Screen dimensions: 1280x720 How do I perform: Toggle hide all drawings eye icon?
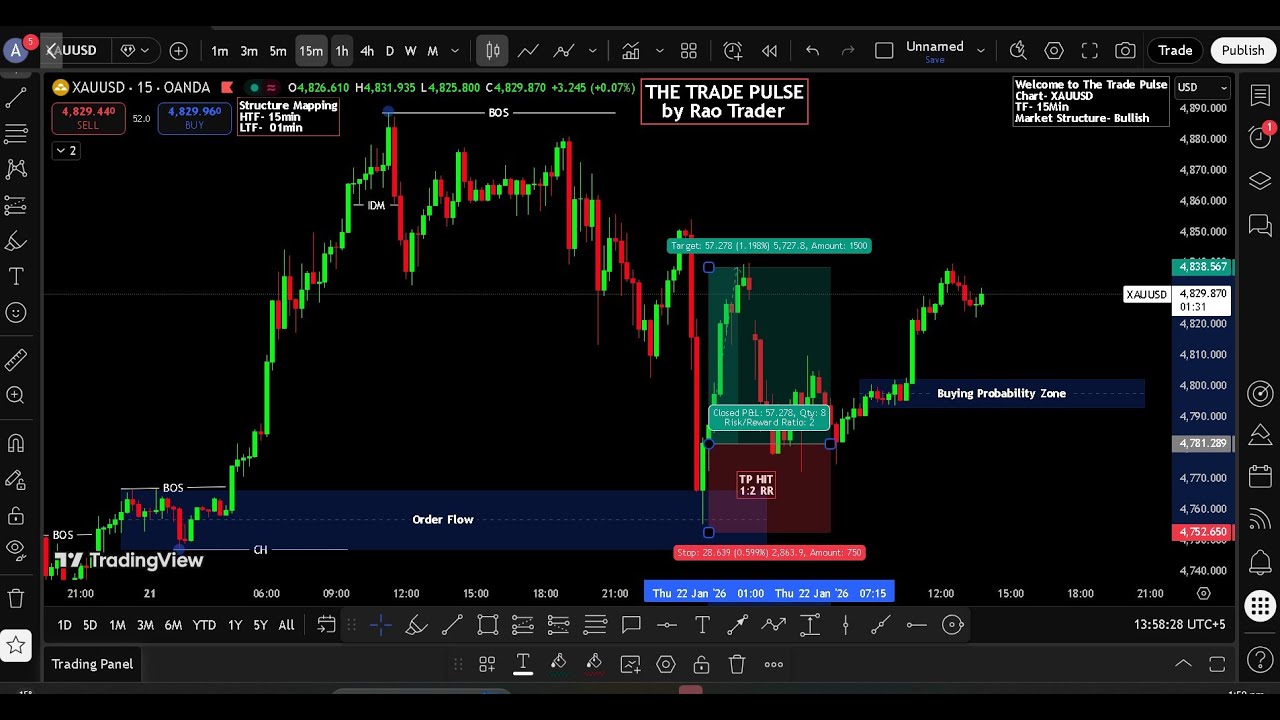click(x=16, y=548)
